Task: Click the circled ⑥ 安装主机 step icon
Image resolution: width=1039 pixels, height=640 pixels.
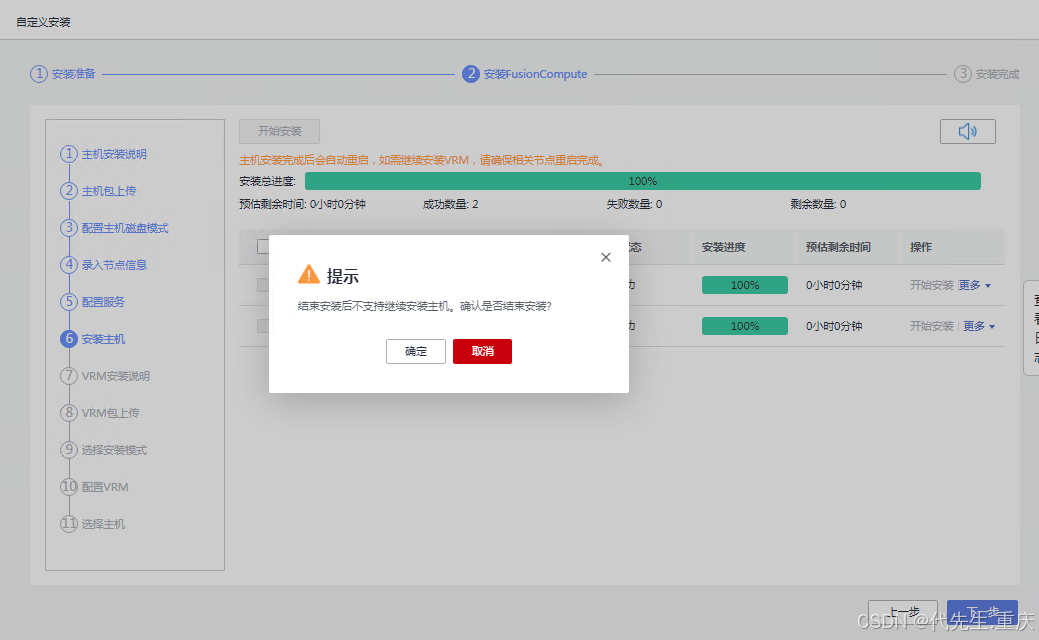Action: 67,338
